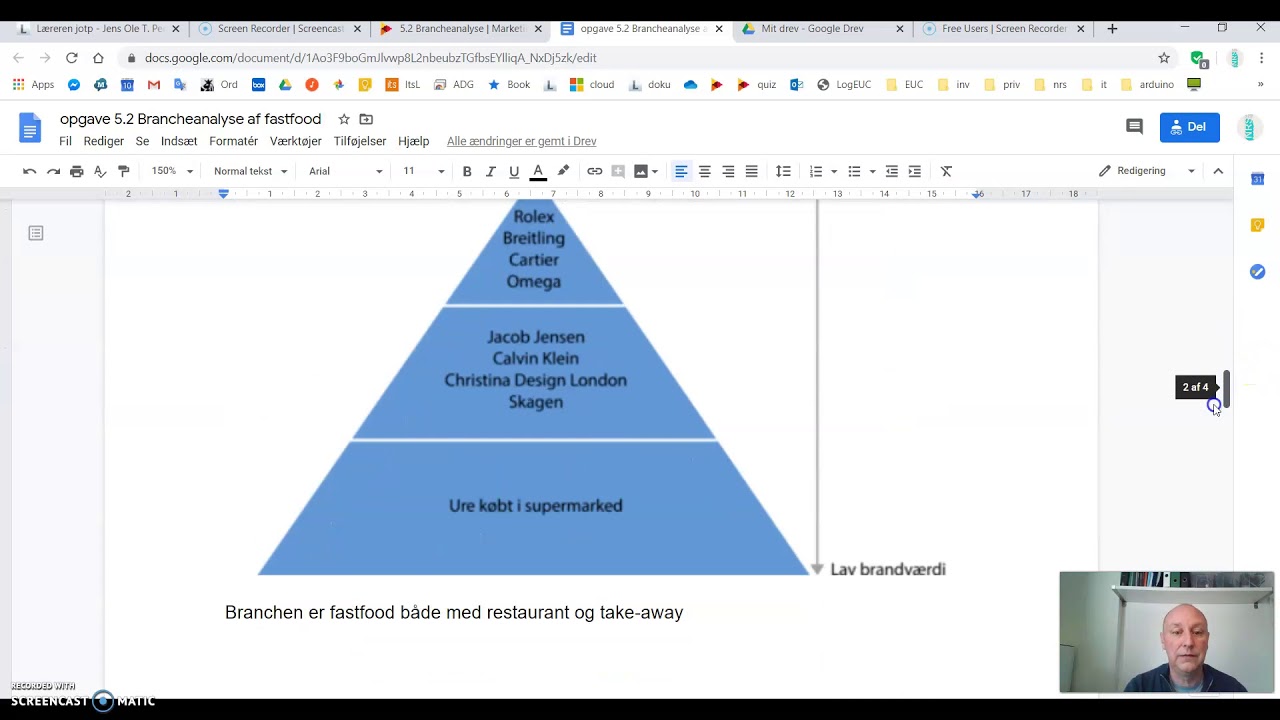The height and width of the screenshot is (720, 1280).
Task: Expand numbered list style dropdown
Action: coord(834,171)
